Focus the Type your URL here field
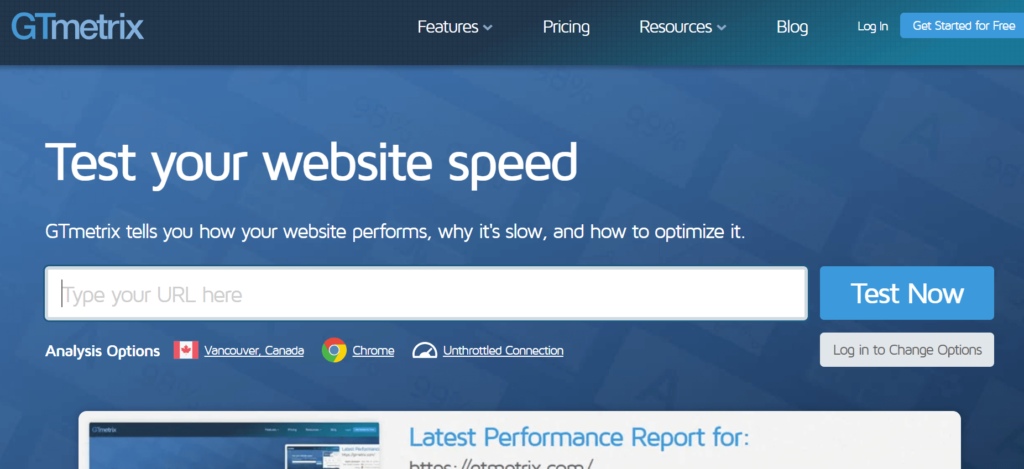The height and width of the screenshot is (469, 1024). point(426,293)
